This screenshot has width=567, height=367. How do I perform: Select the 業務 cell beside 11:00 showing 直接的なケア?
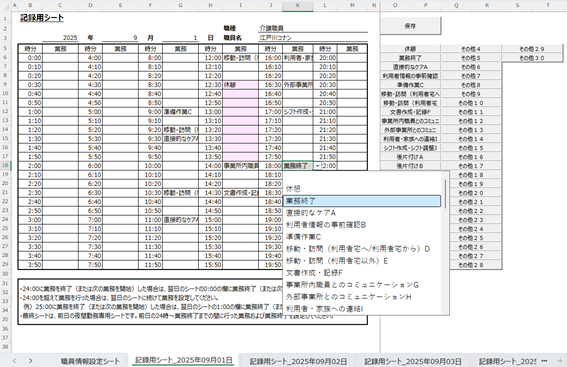(180, 220)
